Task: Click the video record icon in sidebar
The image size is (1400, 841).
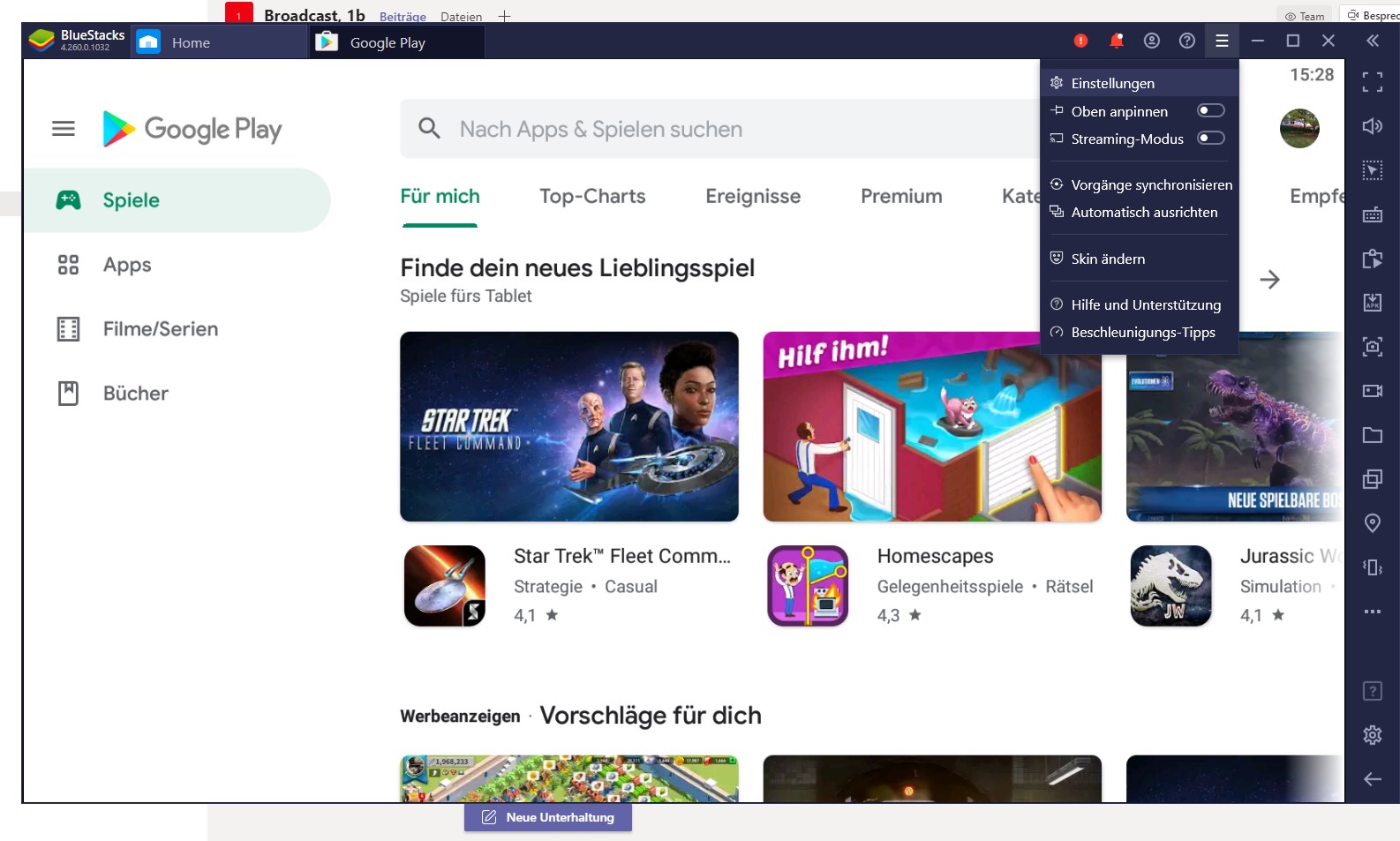Action: 1372,391
